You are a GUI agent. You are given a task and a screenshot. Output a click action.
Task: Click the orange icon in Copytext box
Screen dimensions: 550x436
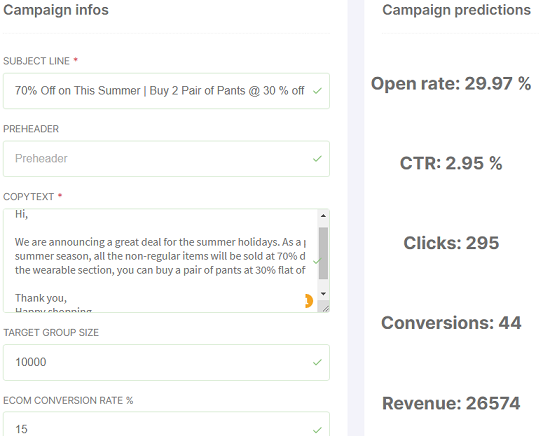tap(309, 301)
